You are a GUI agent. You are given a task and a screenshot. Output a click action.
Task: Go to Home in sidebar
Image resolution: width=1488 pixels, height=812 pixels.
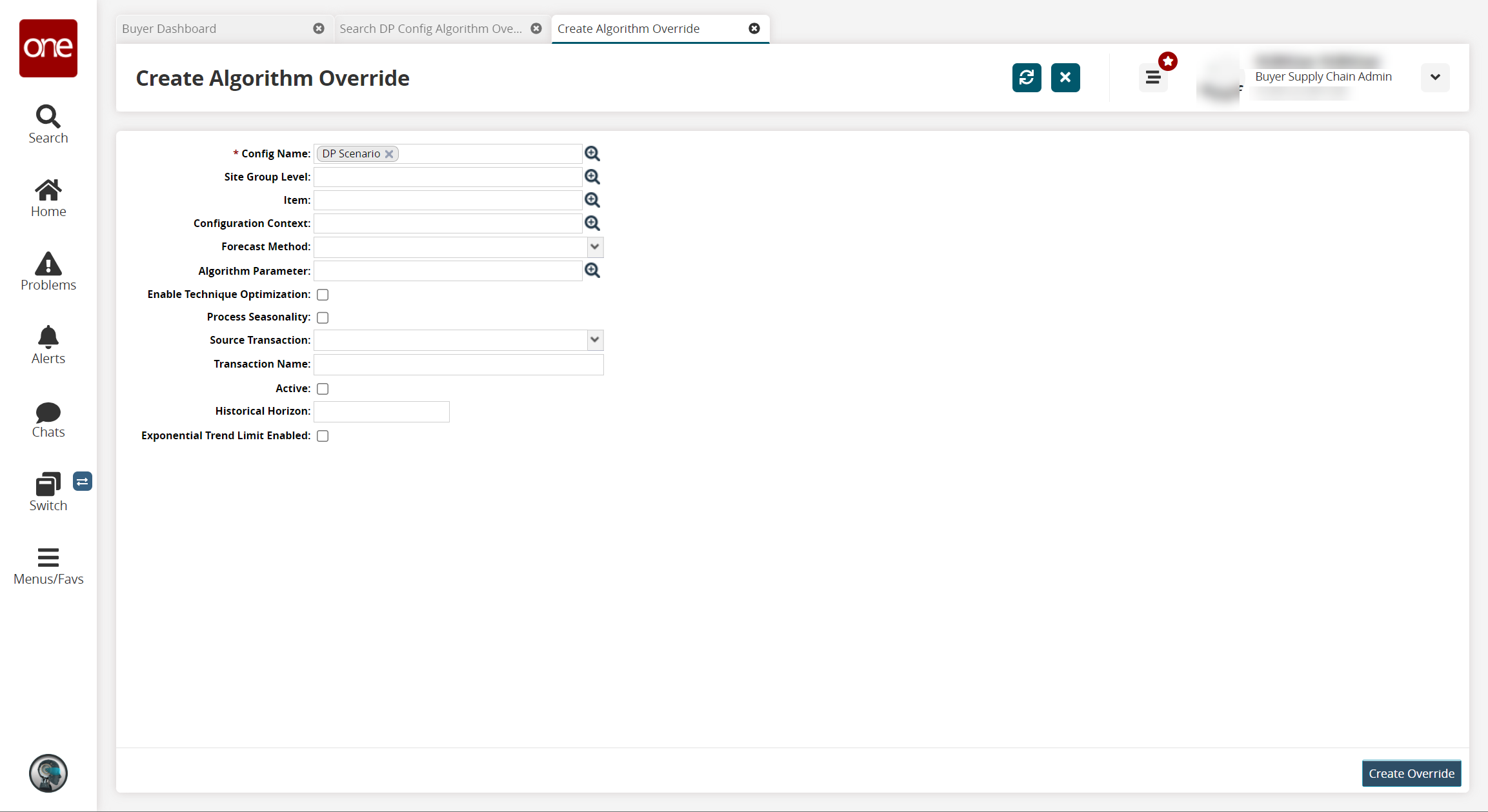48,198
